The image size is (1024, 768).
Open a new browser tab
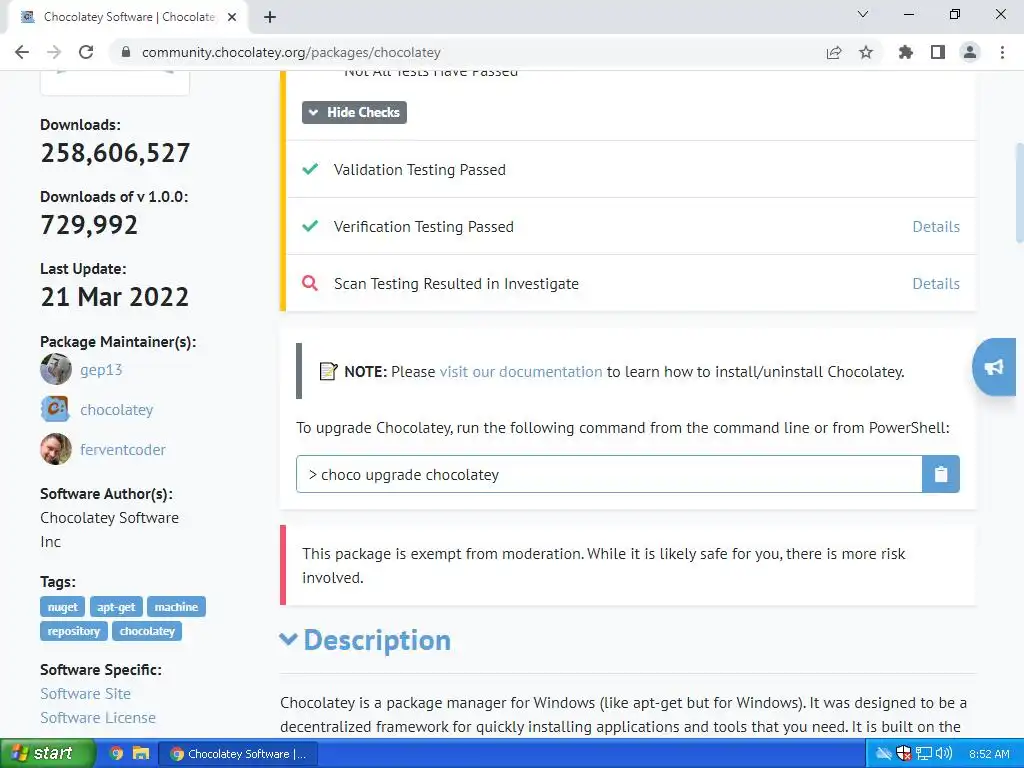point(270,17)
